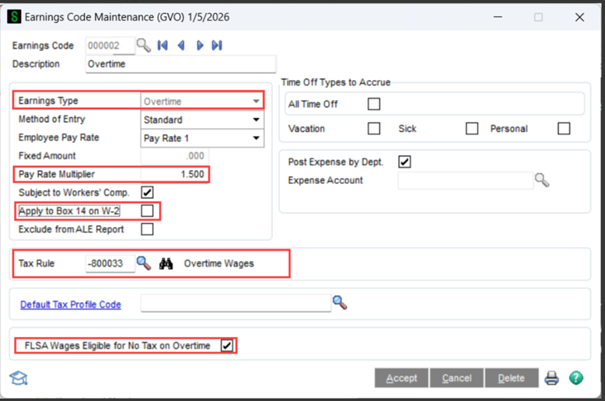Click the binoculars tax rule search icon
The width and height of the screenshot is (605, 401).
coord(167,263)
